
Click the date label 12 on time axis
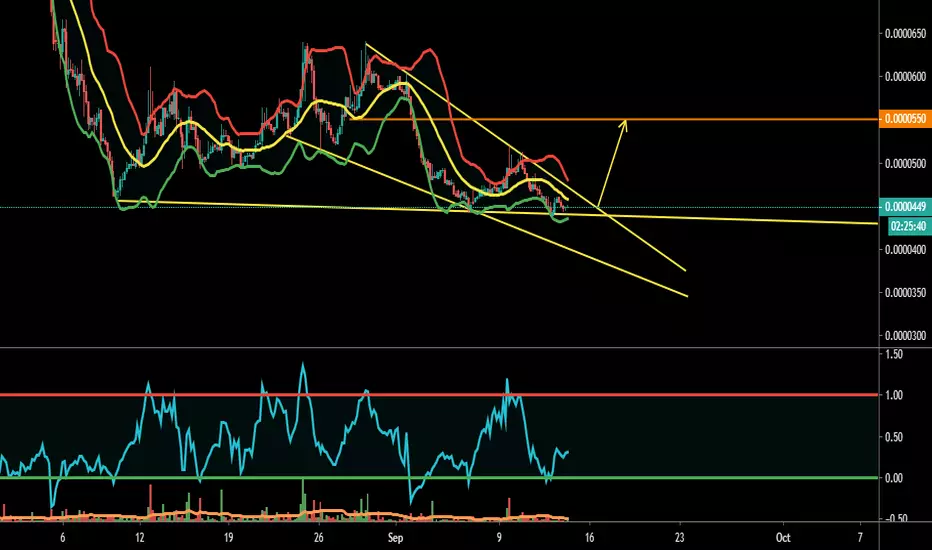point(140,538)
